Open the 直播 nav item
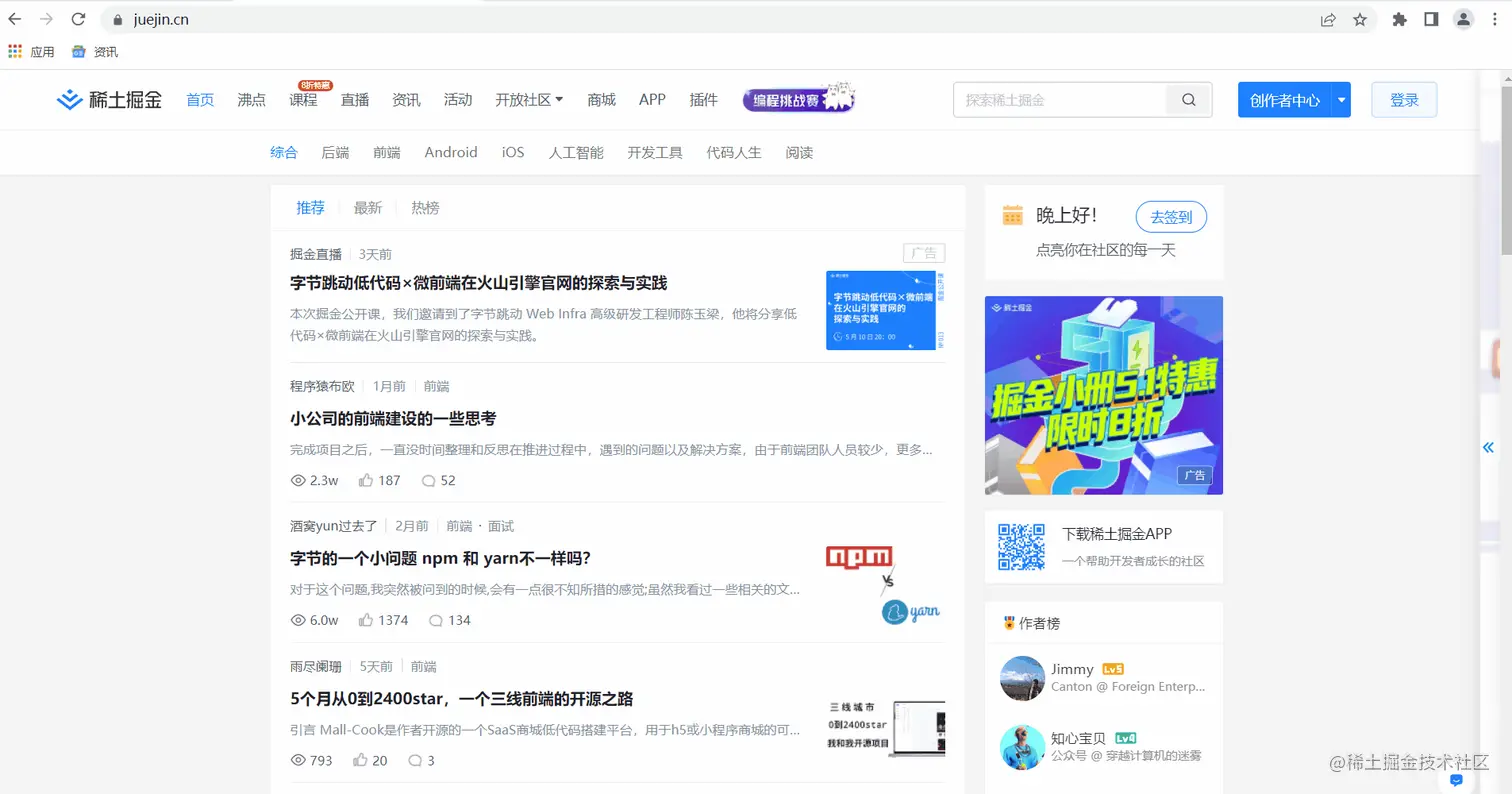This screenshot has height=794, width=1512. point(355,100)
